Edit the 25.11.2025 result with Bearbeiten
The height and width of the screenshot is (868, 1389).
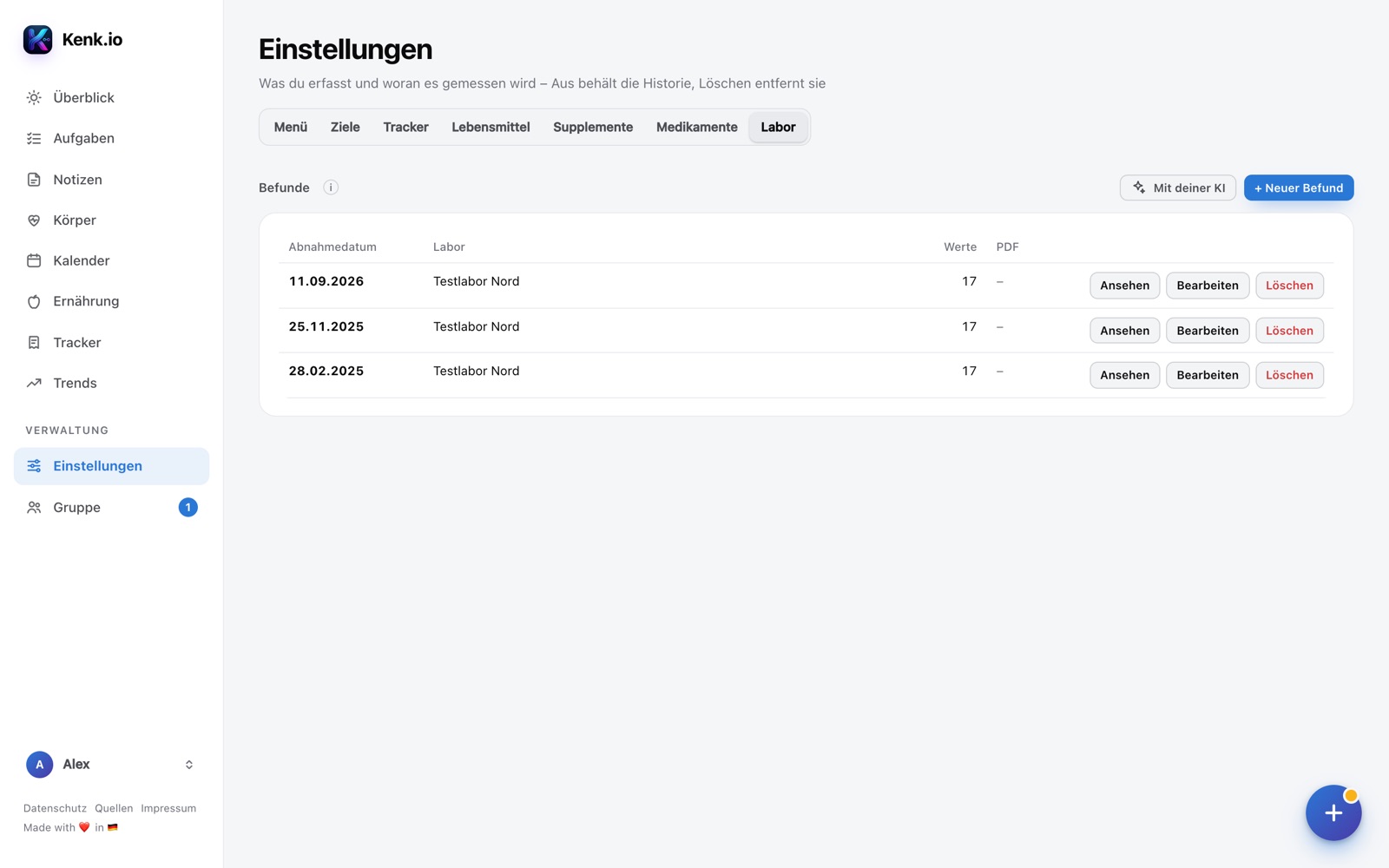point(1208,331)
